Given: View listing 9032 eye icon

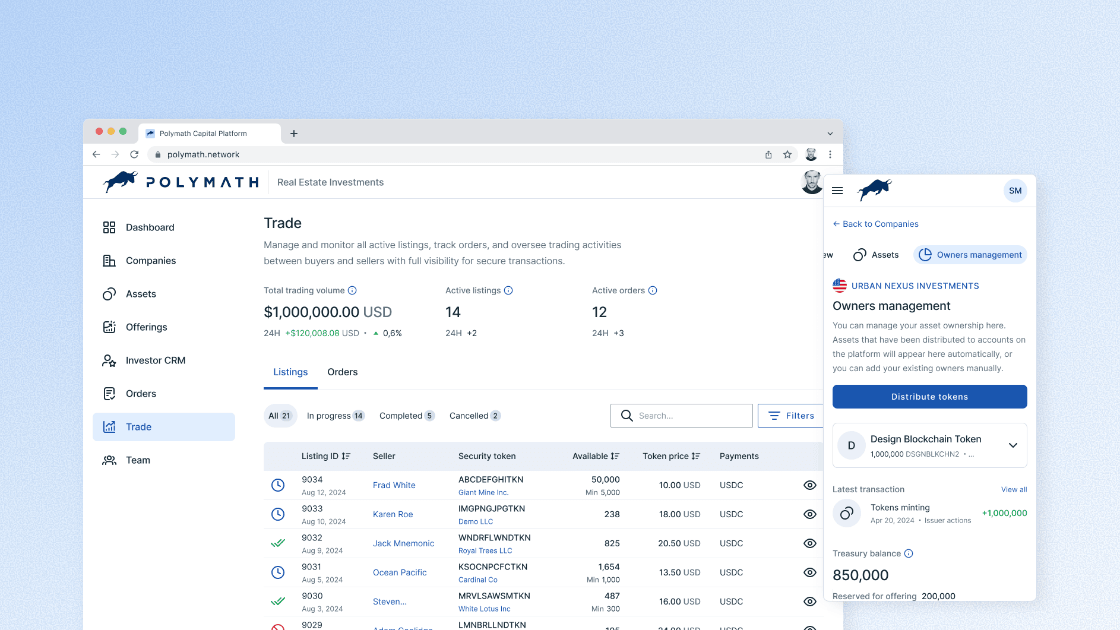Looking at the screenshot, I should pyautogui.click(x=809, y=544).
